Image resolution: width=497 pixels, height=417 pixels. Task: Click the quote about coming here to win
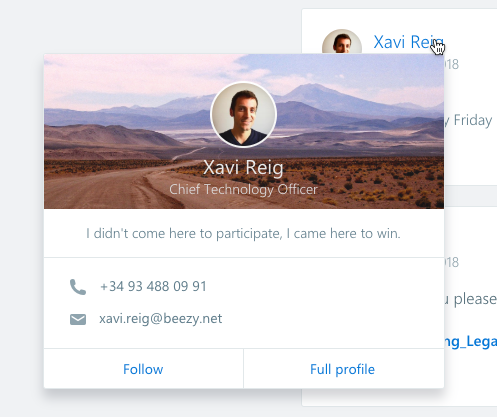pos(244,234)
